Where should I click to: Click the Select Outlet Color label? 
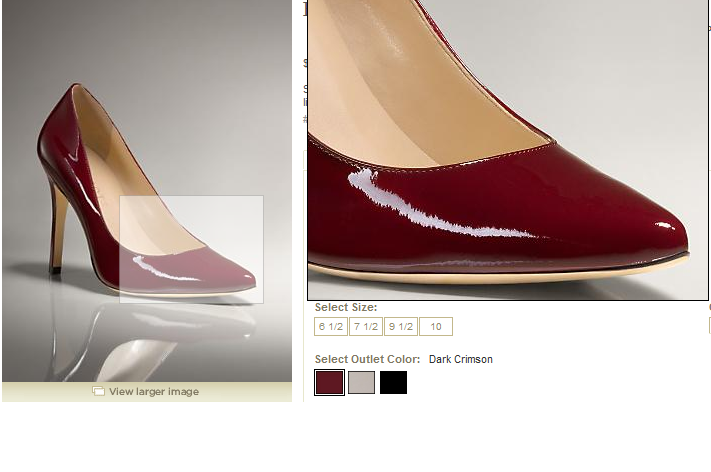[x=367, y=359]
